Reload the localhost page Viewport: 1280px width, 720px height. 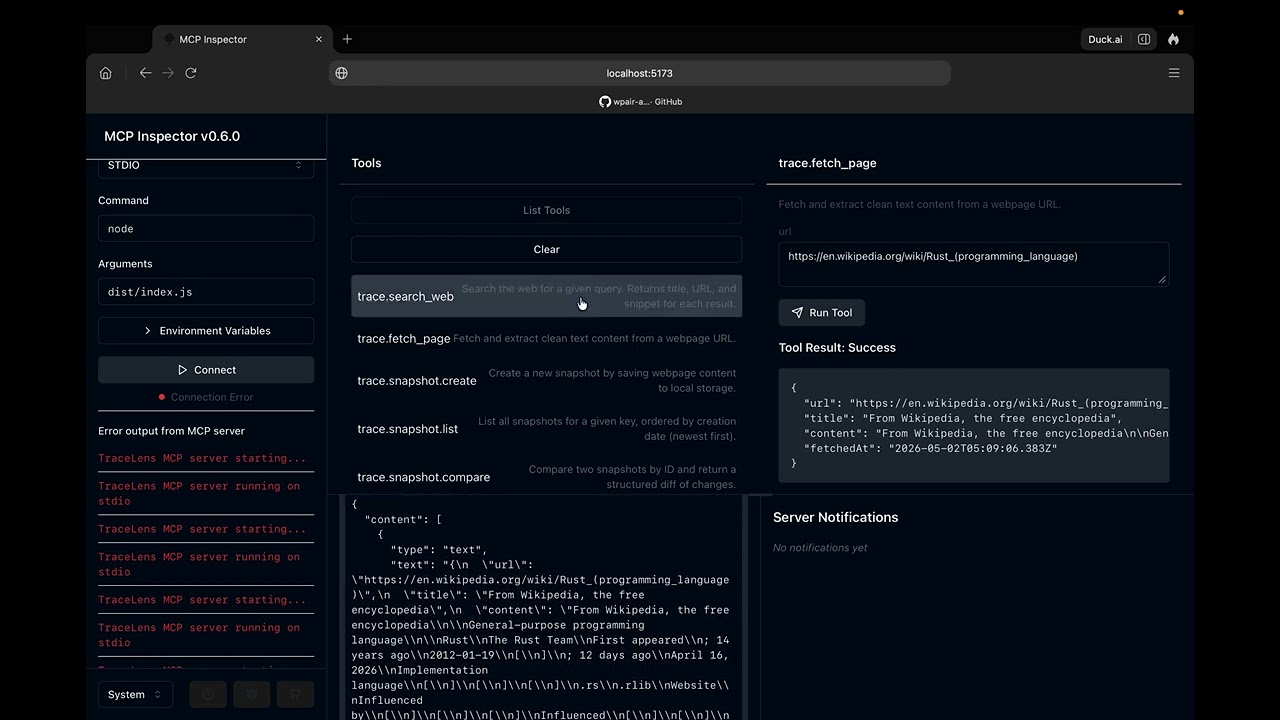(191, 73)
